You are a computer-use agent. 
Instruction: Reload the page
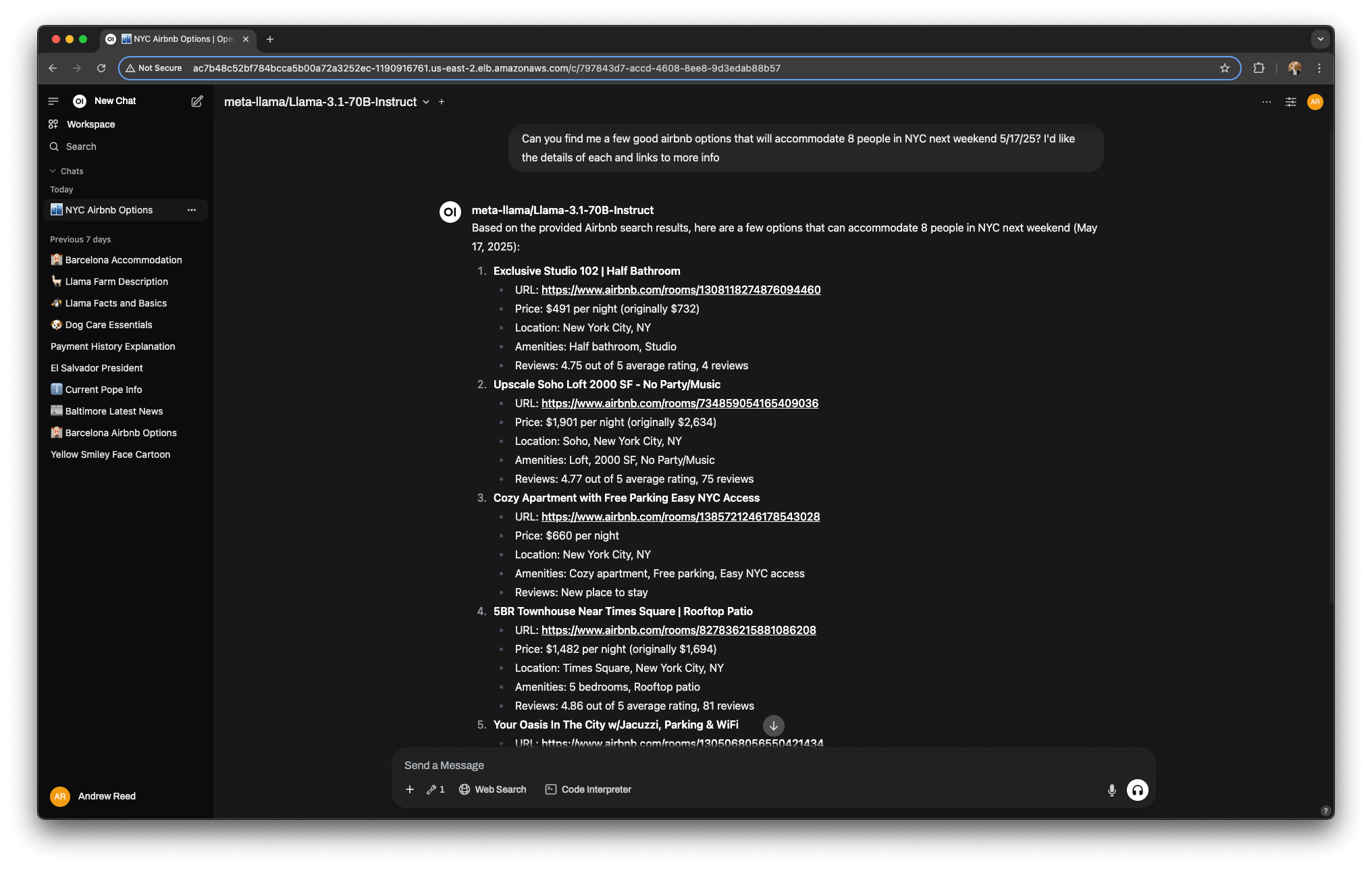[101, 68]
